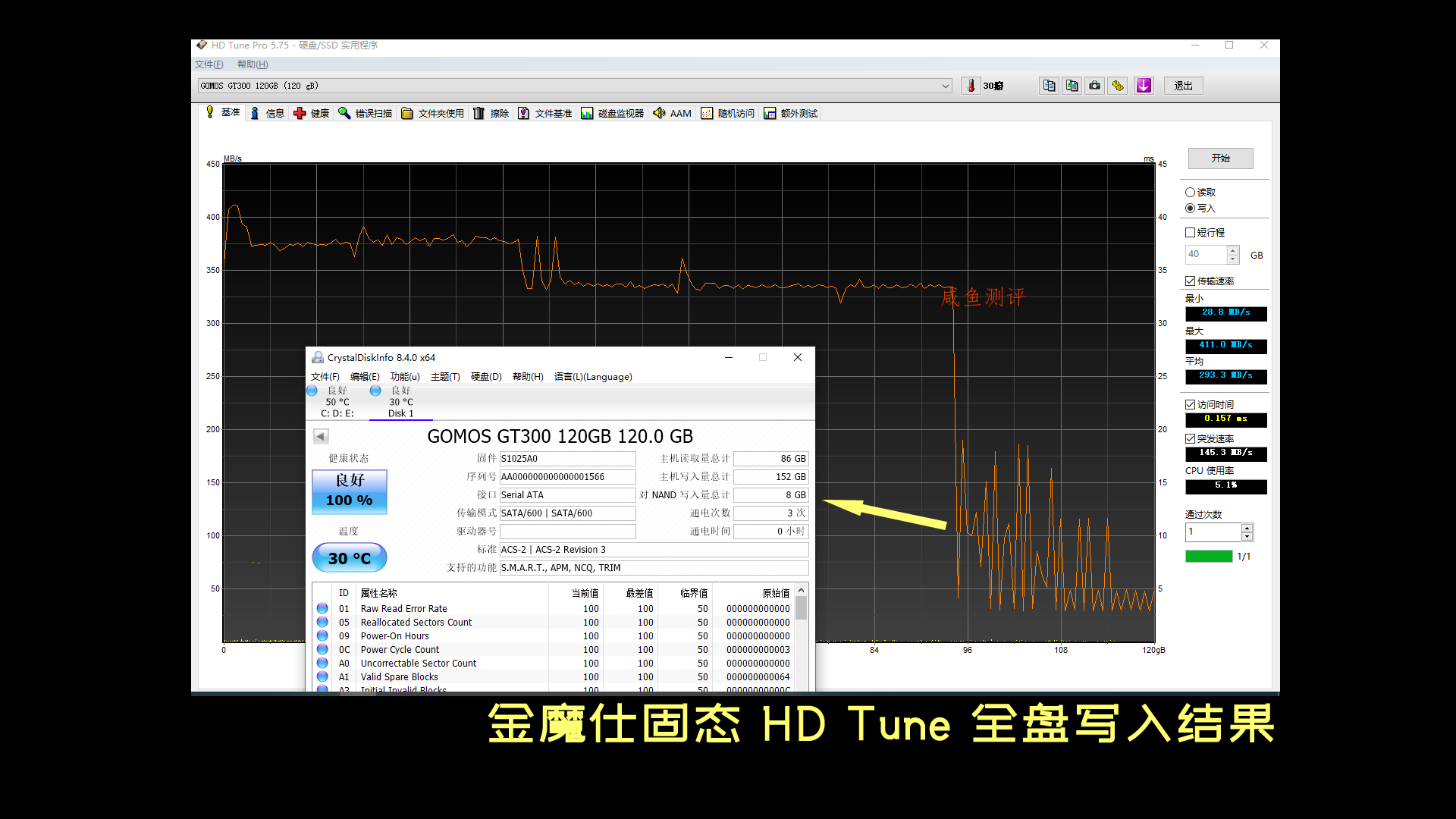The width and height of the screenshot is (1456, 819).
Task: Open the 文件基准 file benchmark tab
Action: click(x=545, y=113)
